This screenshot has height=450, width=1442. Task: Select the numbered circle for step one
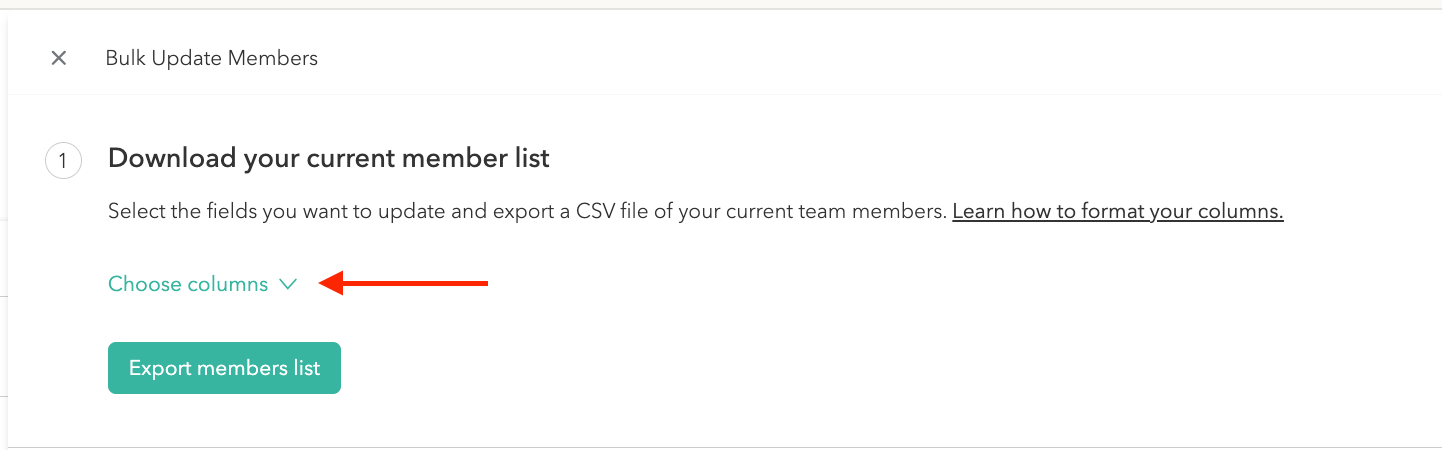pyautogui.click(x=63, y=161)
